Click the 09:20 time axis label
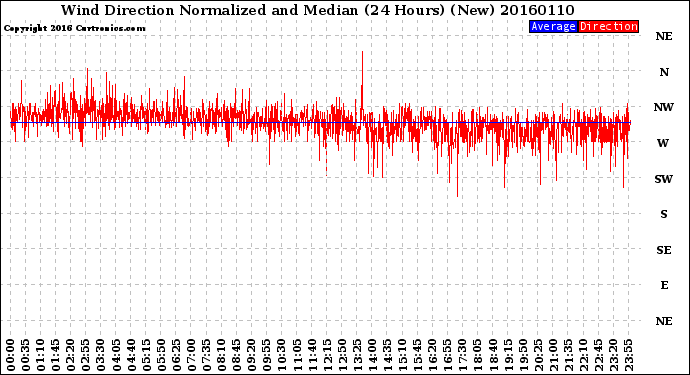This screenshot has height=375, width=690. point(252,355)
